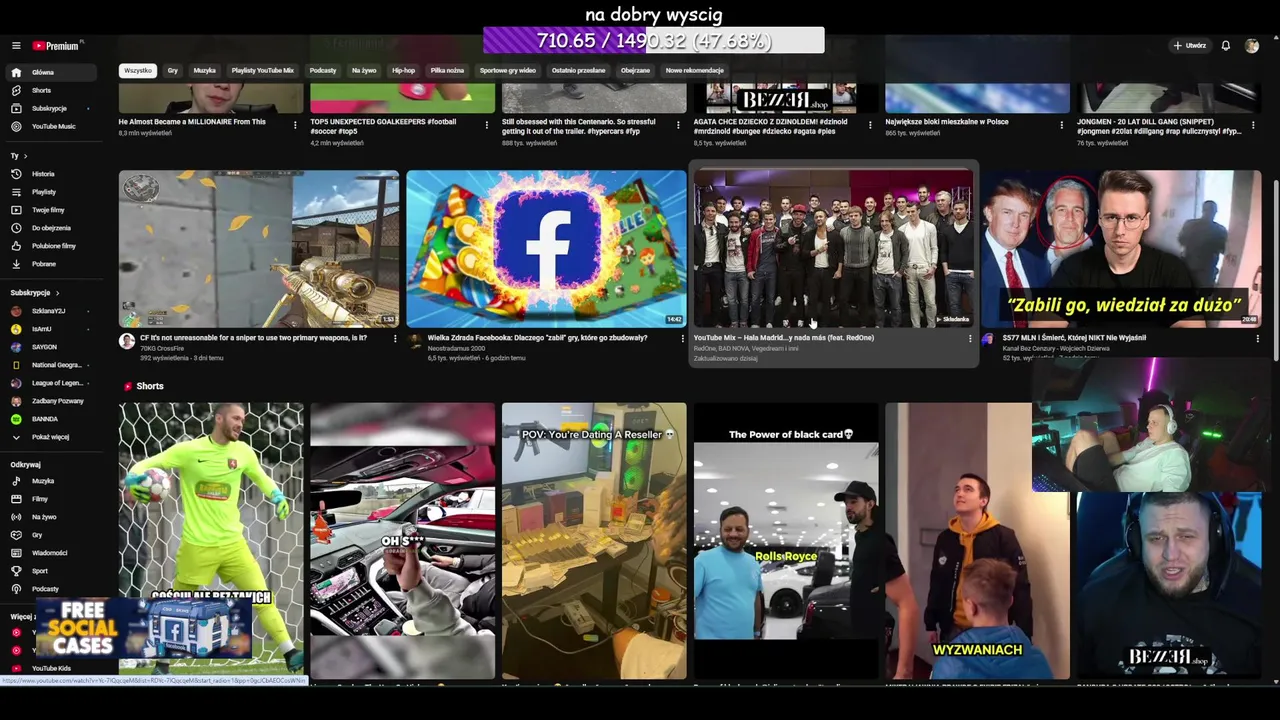1280x720 pixels.
Task: Select Ostatnio przesłane filter chip
Action: pos(578,71)
